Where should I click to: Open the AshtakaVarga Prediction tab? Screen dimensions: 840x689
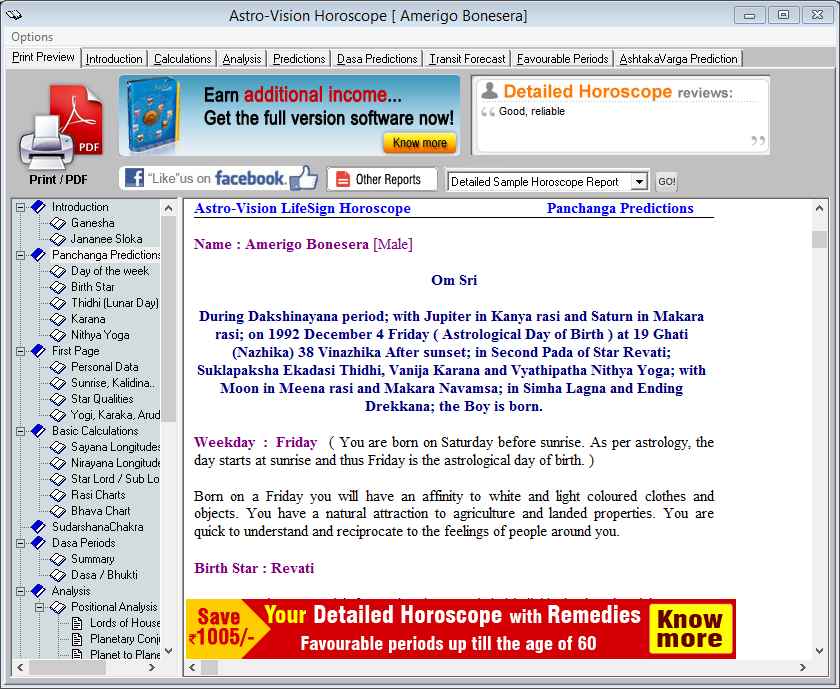(678, 58)
